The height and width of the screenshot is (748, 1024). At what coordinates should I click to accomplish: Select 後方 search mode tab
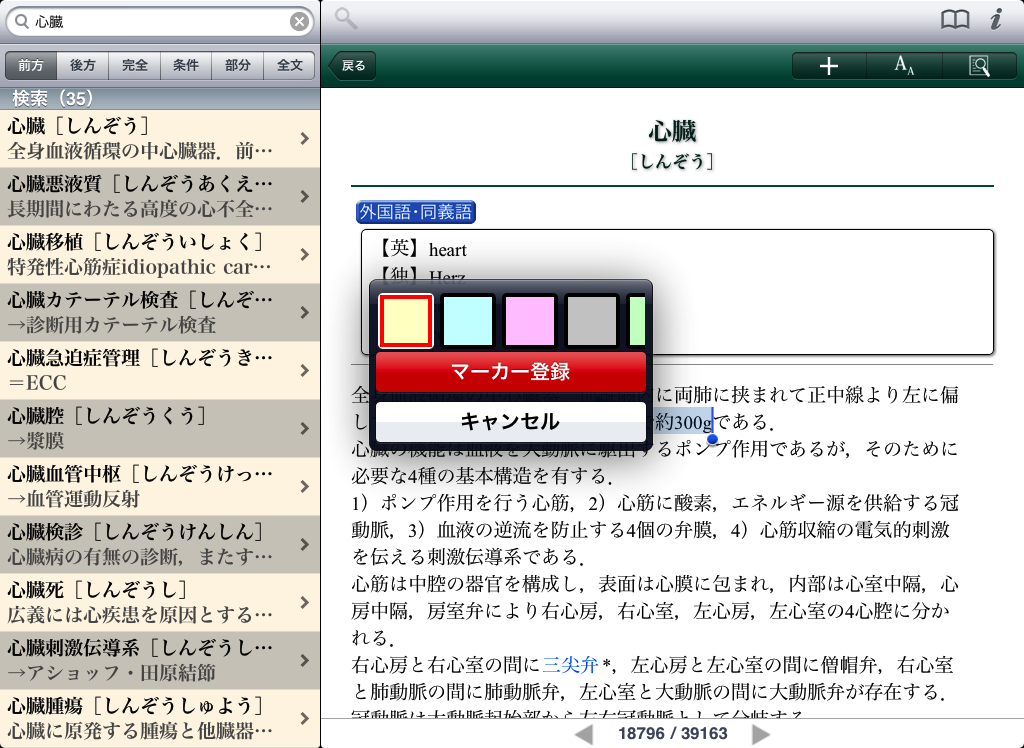point(83,65)
